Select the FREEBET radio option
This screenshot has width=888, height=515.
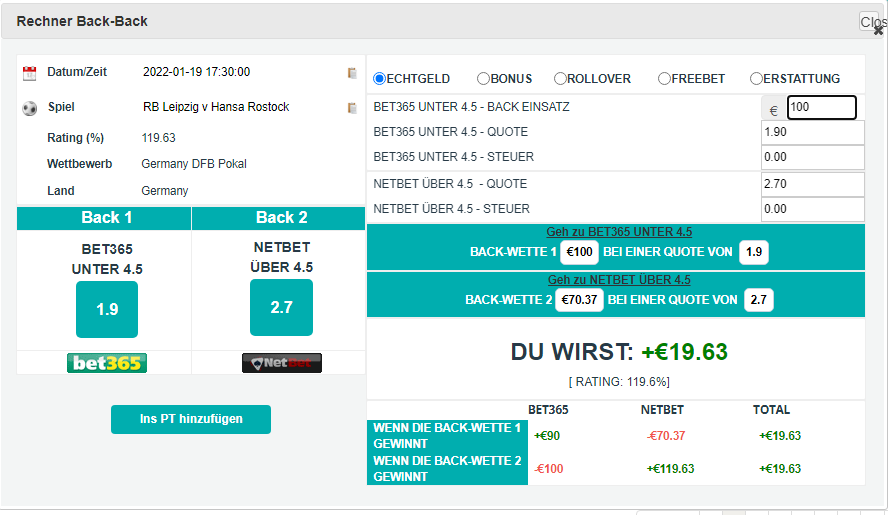[x=664, y=79]
